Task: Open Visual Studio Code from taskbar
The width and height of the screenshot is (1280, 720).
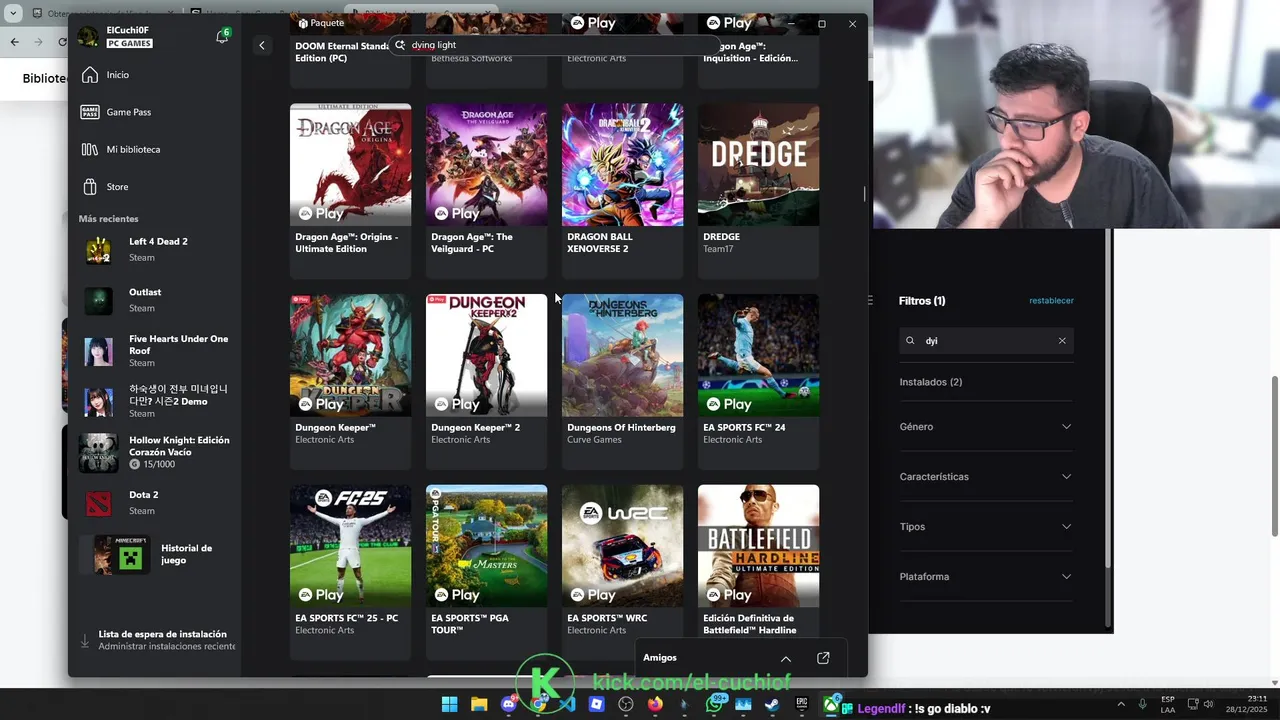Action: (x=567, y=704)
